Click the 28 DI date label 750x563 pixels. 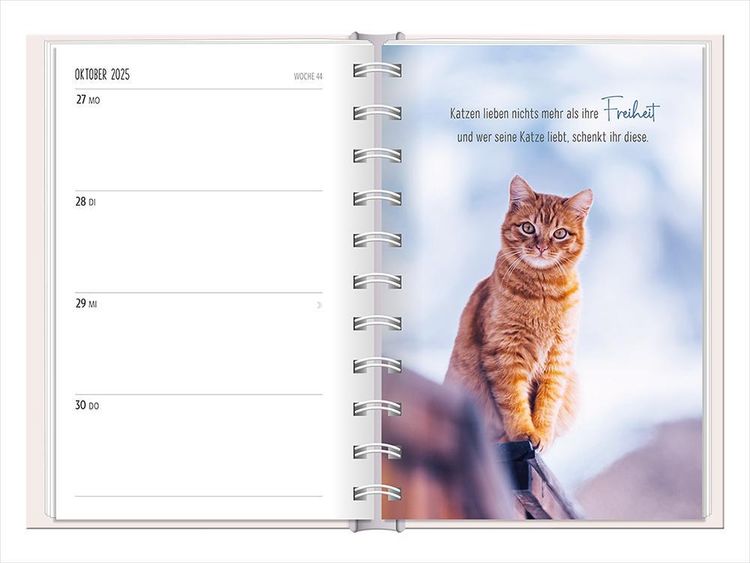[86, 202]
